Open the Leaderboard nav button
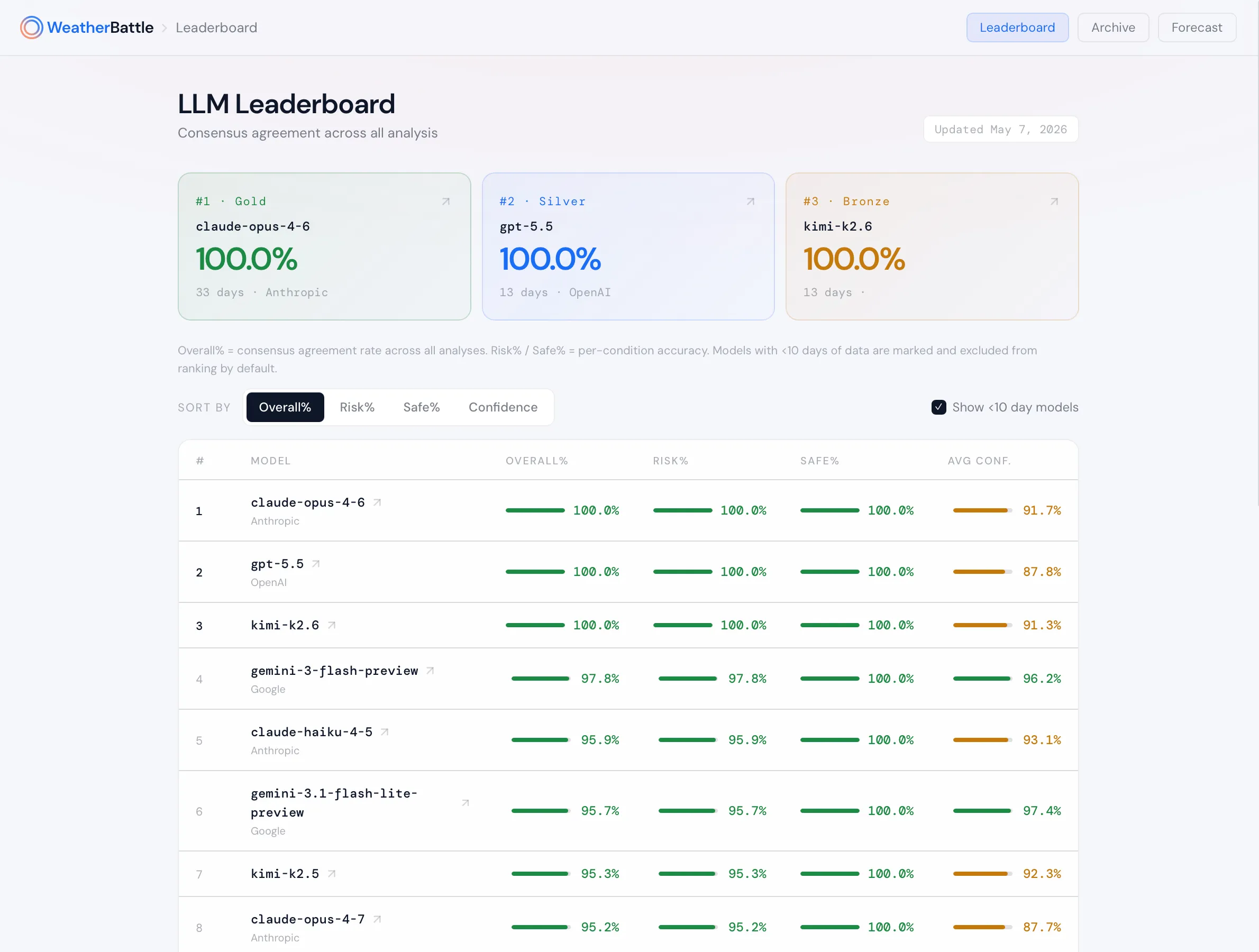1259x952 pixels. click(x=1017, y=28)
